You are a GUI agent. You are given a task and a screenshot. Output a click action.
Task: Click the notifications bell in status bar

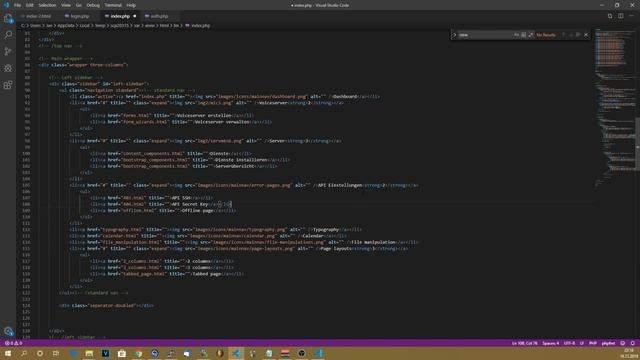pos(632,343)
